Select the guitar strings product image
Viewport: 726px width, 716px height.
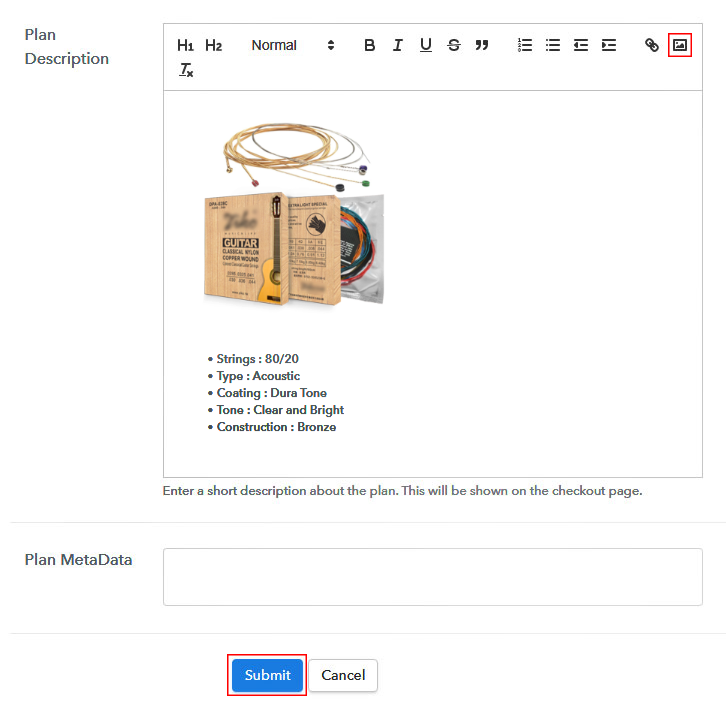[x=294, y=214]
